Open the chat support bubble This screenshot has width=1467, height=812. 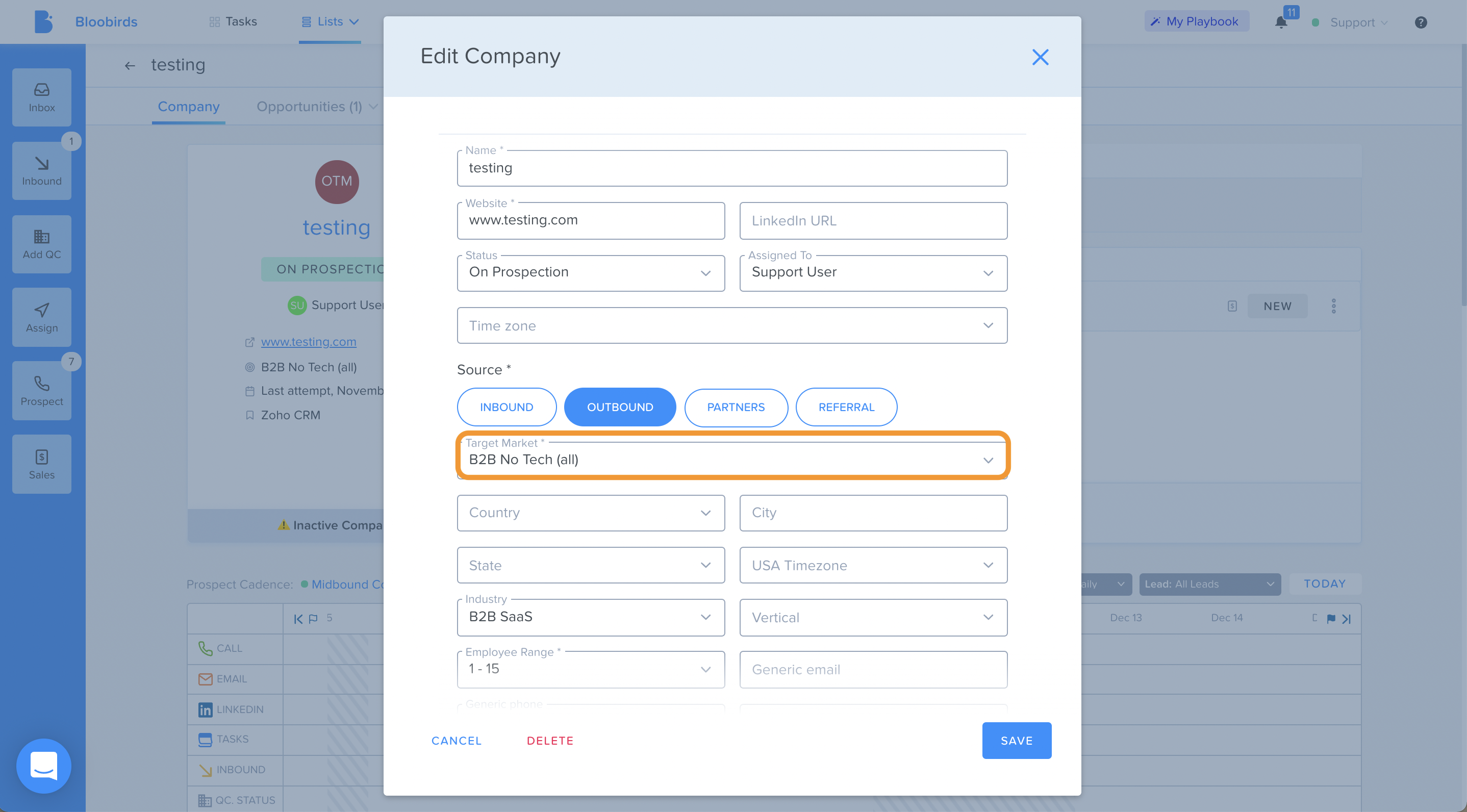point(44,766)
